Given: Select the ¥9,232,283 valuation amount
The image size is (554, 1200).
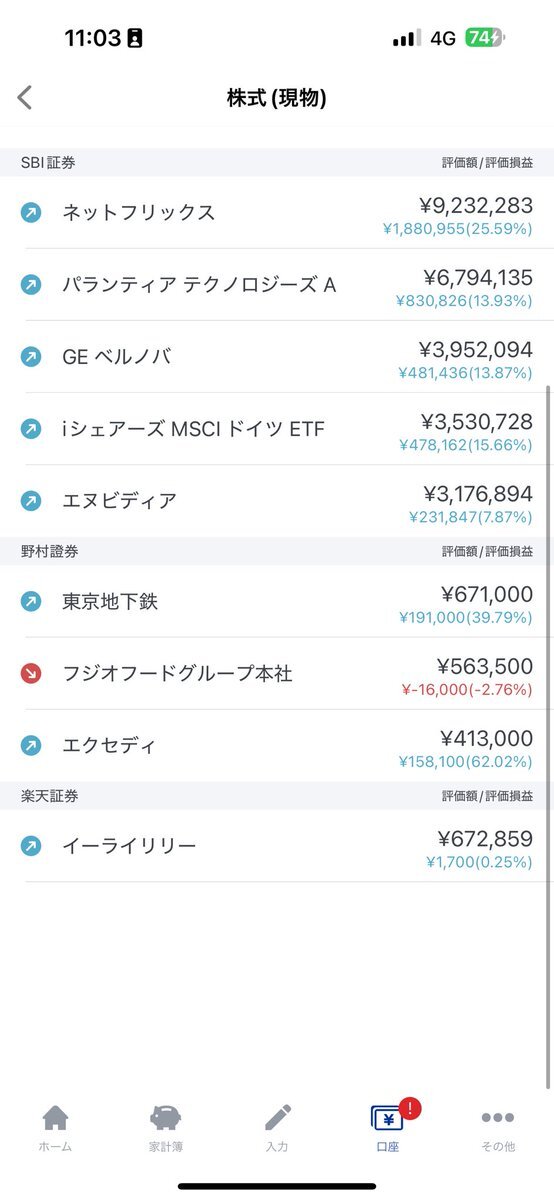Looking at the screenshot, I should coord(476,206).
